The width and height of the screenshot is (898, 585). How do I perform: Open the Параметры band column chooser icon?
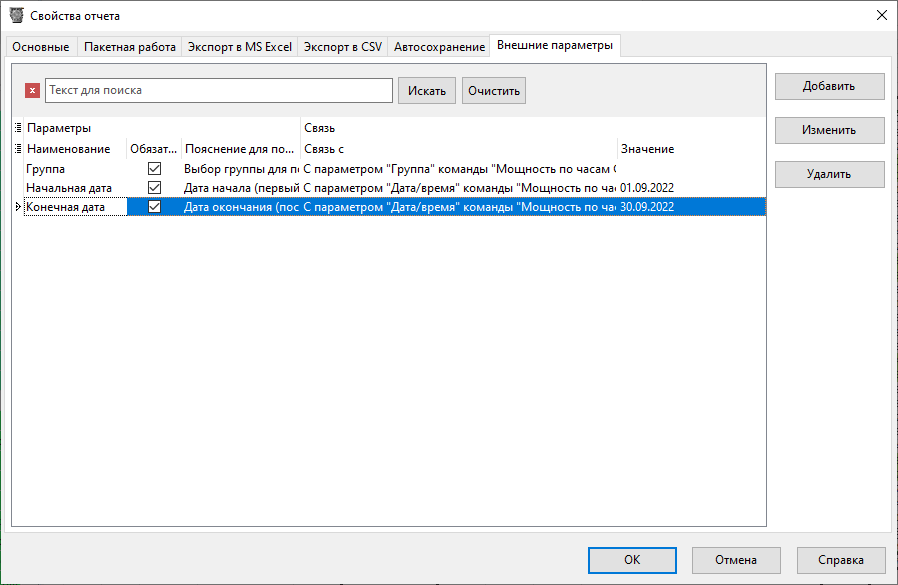point(18,128)
